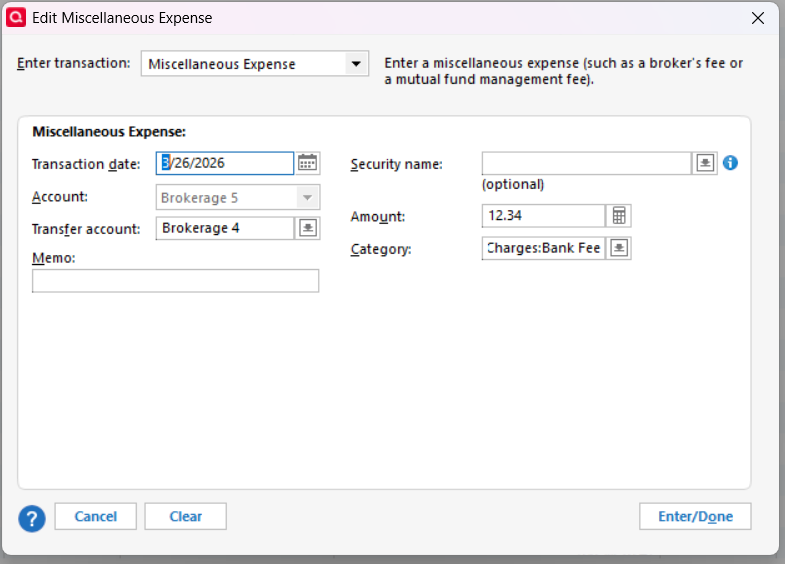Open the Transfer account list button

pos(307,228)
